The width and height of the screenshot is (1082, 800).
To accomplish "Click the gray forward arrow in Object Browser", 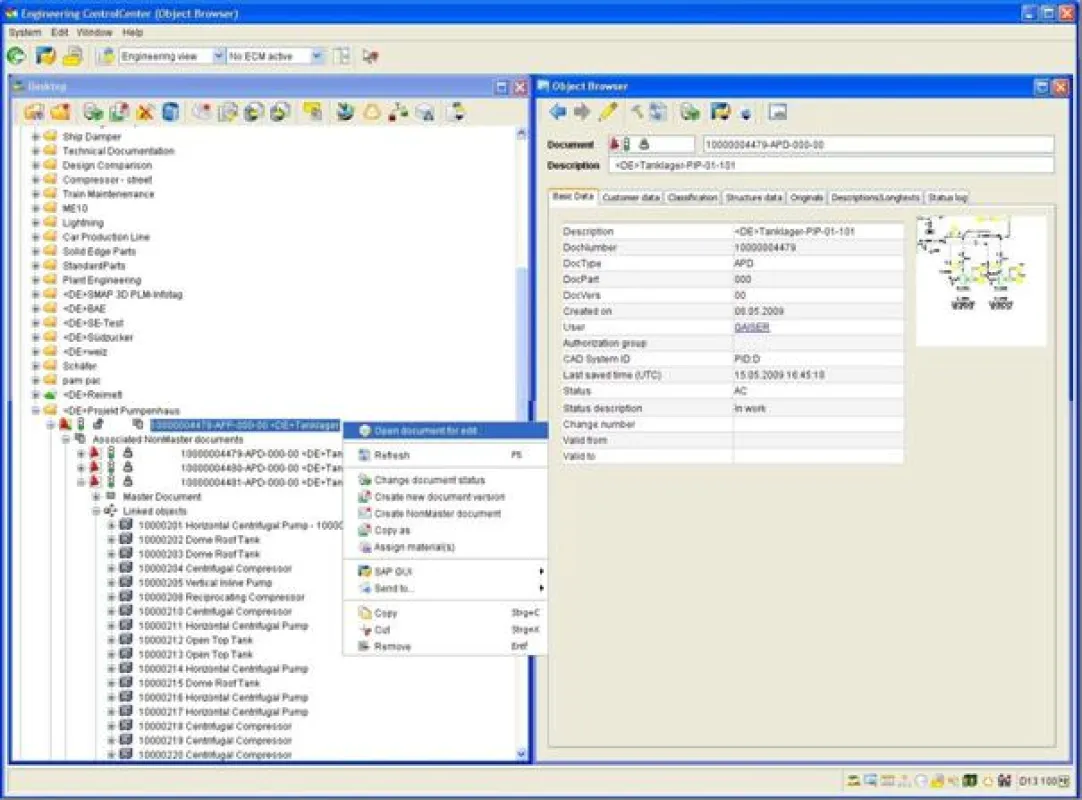I will 582,112.
